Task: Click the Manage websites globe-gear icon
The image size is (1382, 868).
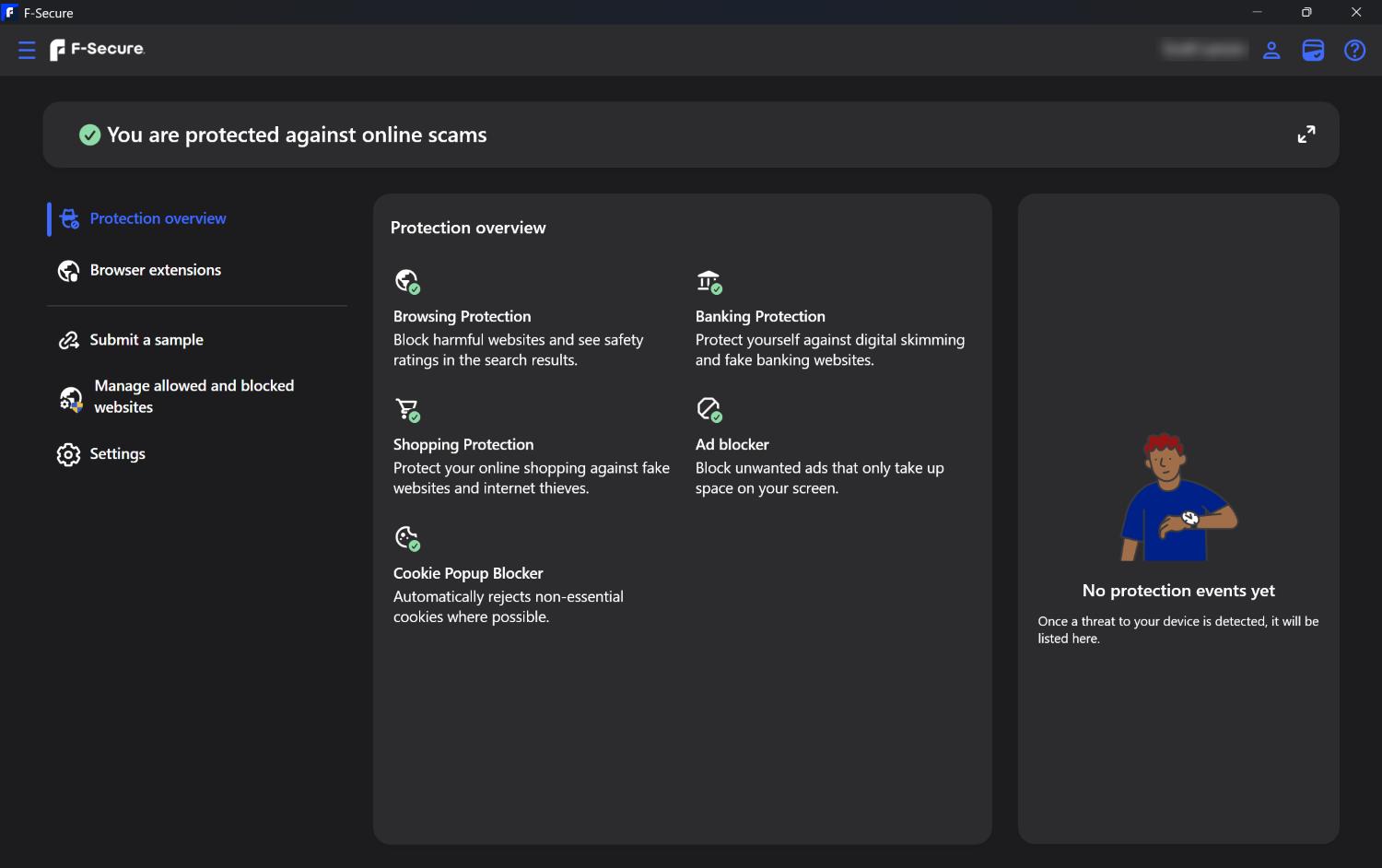Action: click(71, 398)
